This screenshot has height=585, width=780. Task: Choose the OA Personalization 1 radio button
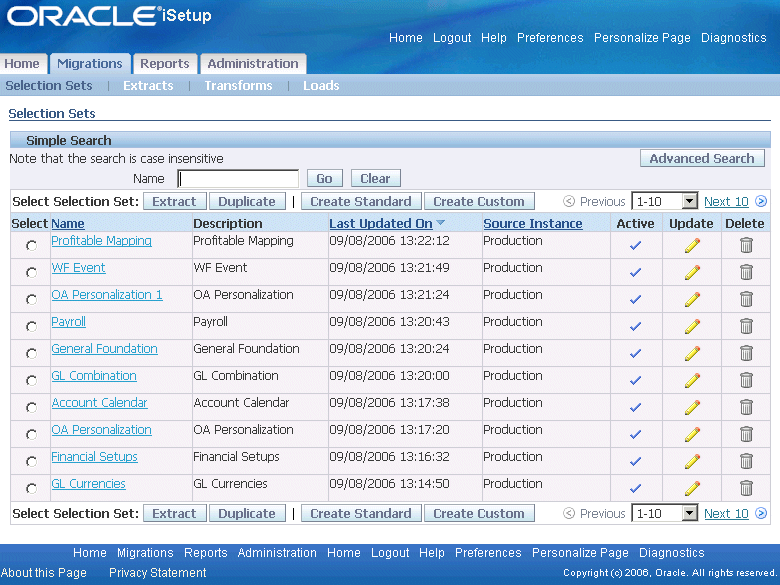pos(31,299)
